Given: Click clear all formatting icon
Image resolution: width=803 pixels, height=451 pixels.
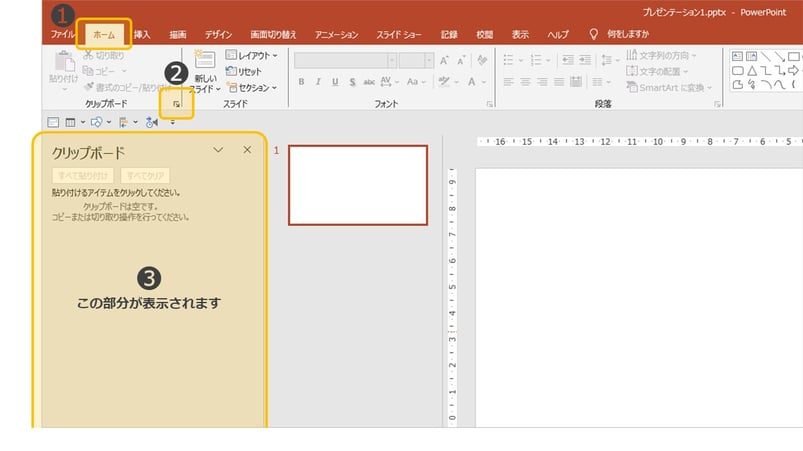Looking at the screenshot, I should pyautogui.click(x=481, y=60).
